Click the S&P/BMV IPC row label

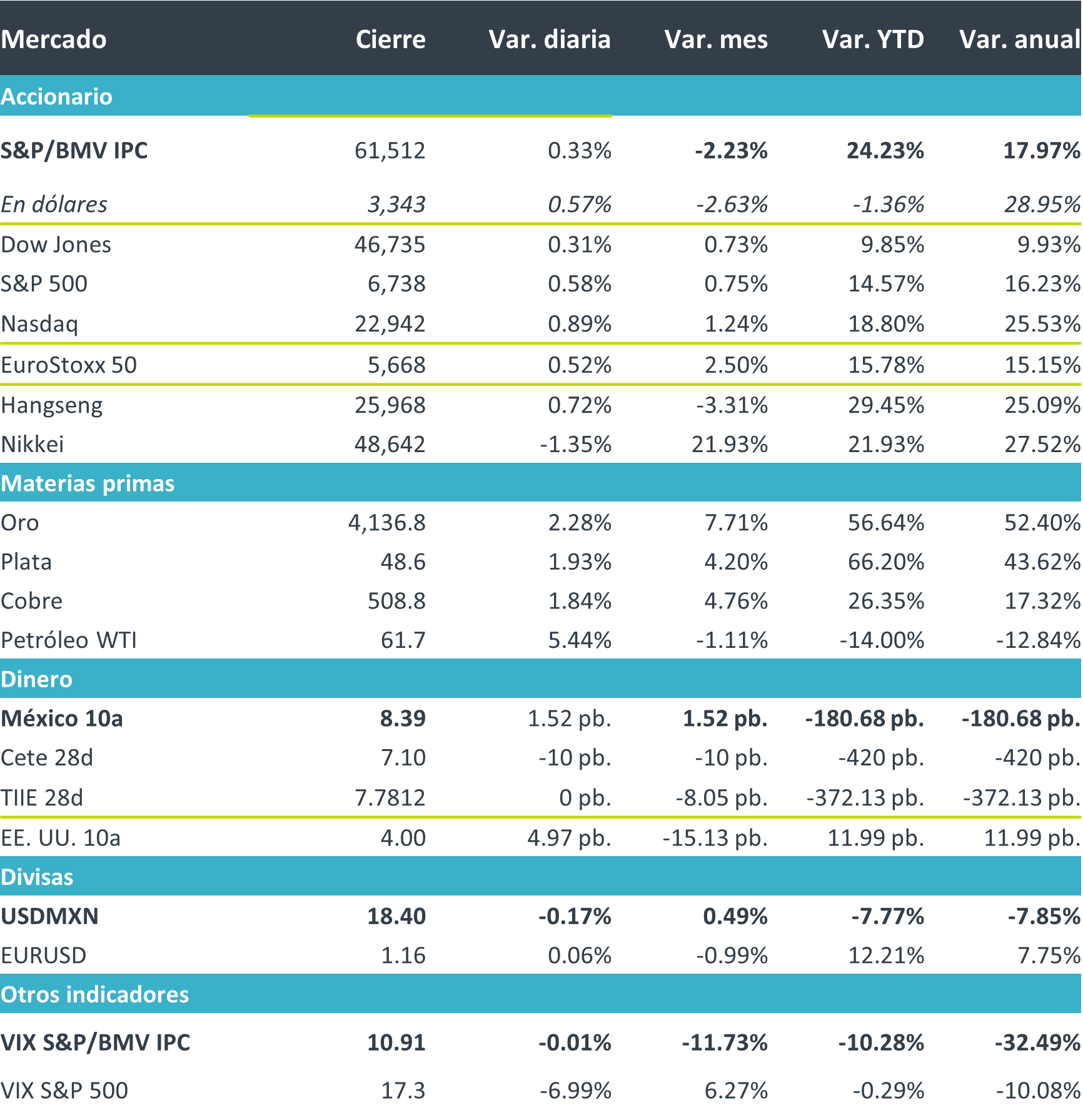click(x=74, y=151)
